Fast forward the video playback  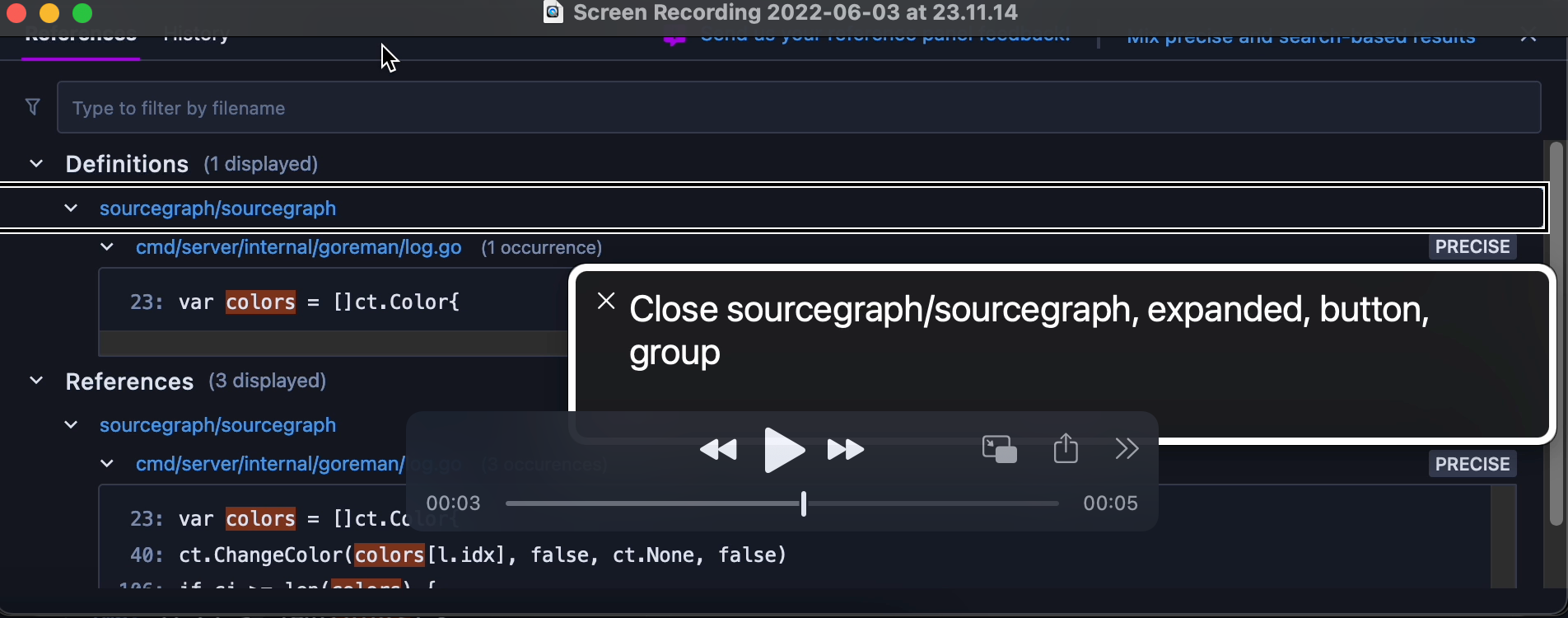point(846,450)
